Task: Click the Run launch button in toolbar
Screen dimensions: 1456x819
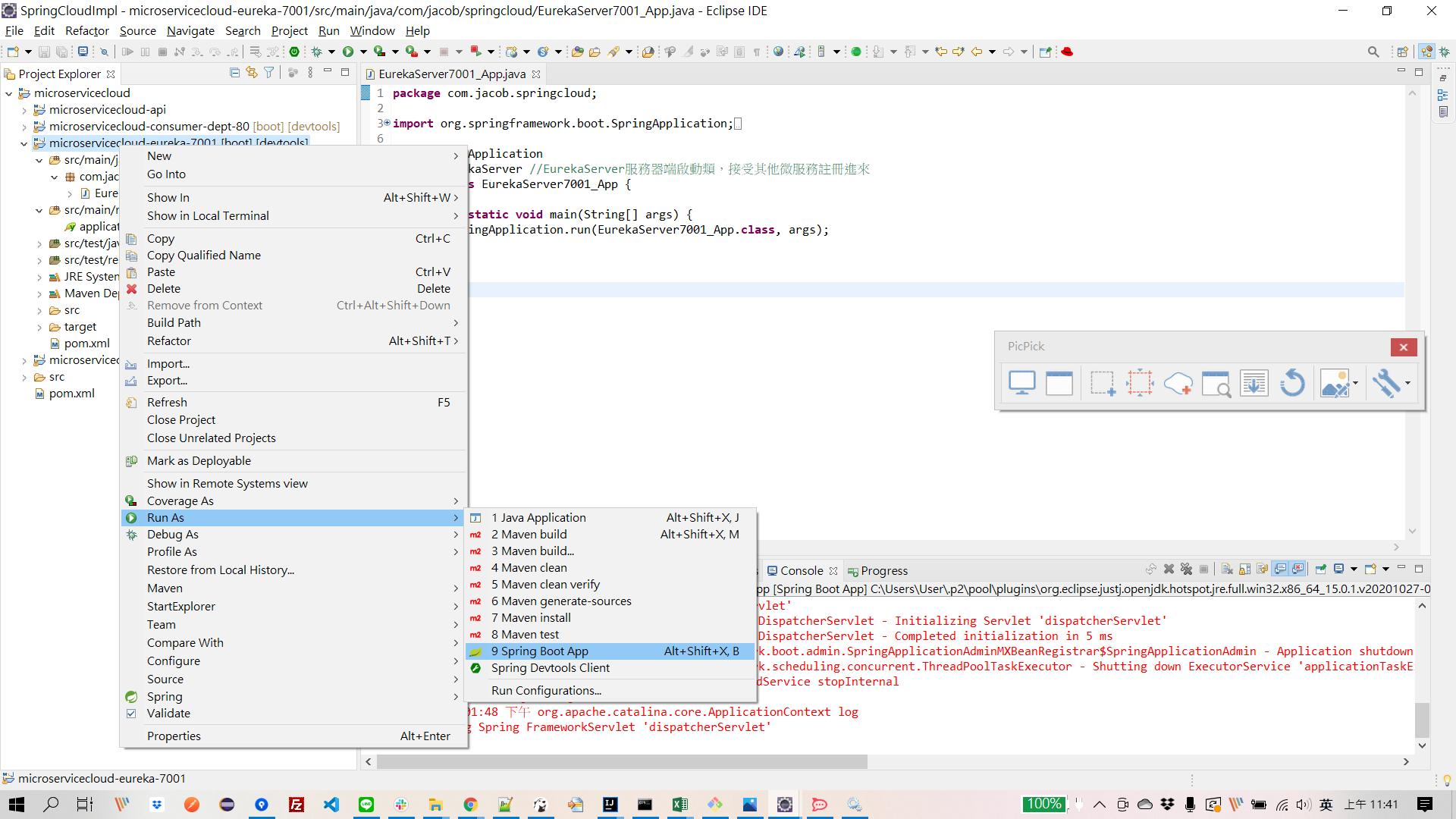Action: tap(348, 52)
